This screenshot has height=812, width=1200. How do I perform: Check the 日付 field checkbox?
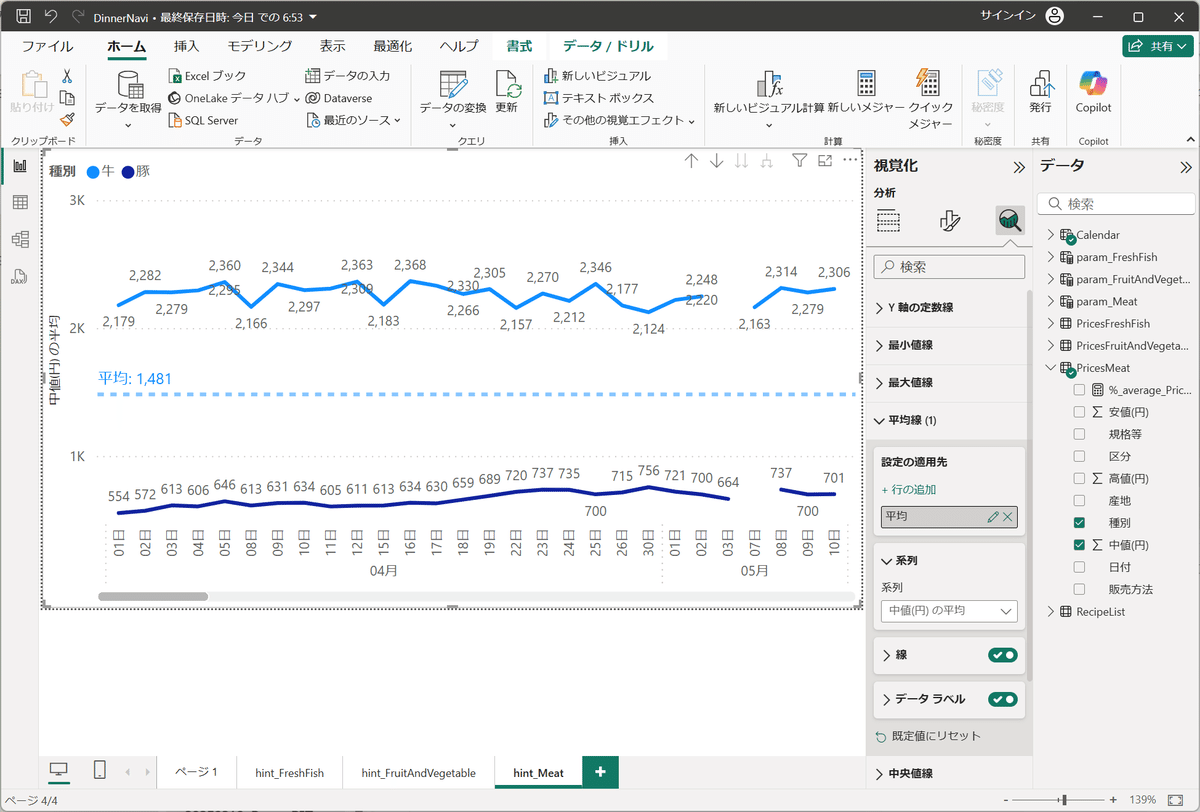tap(1079, 567)
